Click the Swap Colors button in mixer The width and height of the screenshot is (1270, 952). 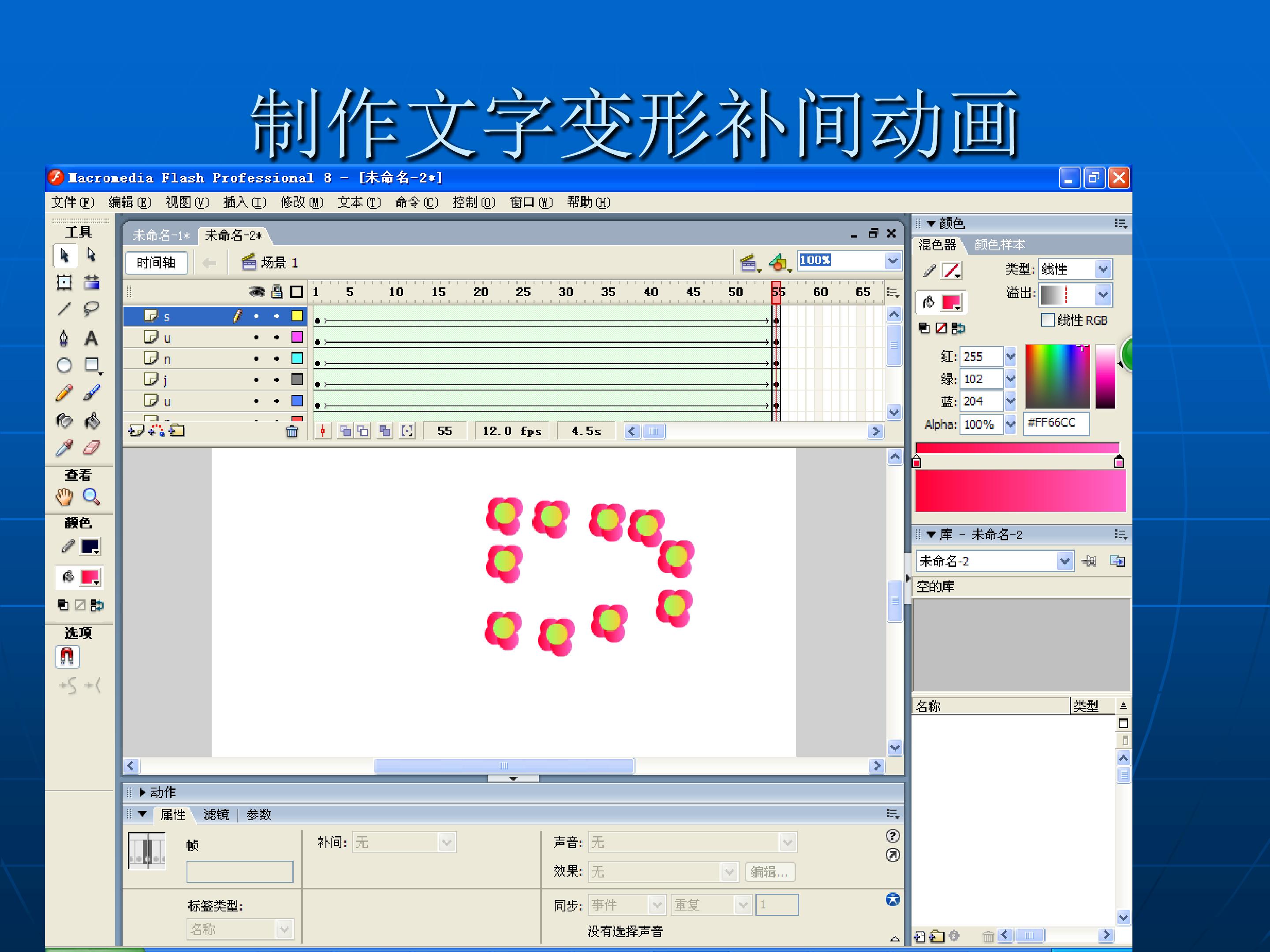(958, 328)
